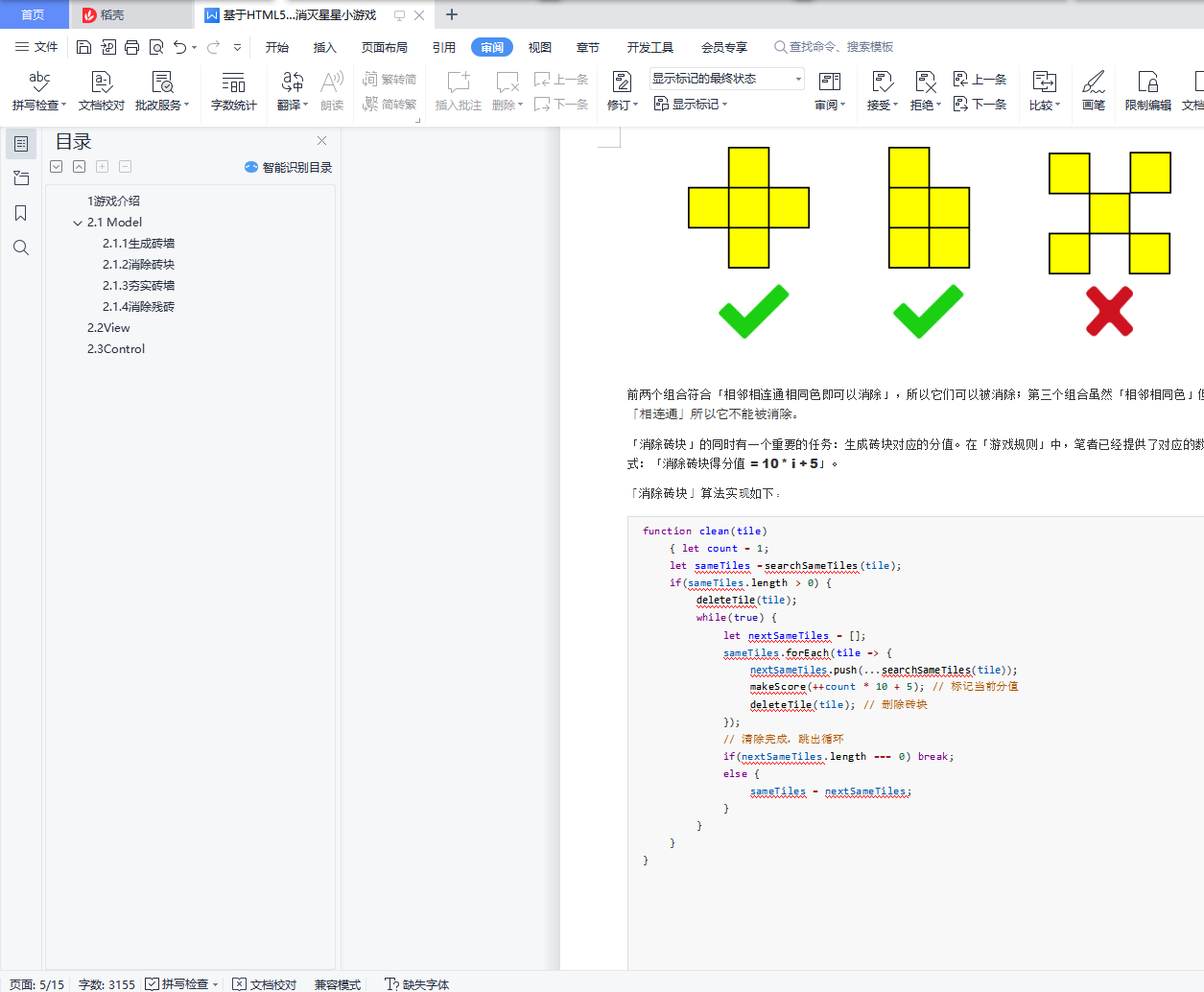The image size is (1204, 992).
Task: Switch to the 插入 (Insert) ribbon tab
Action: [325, 47]
